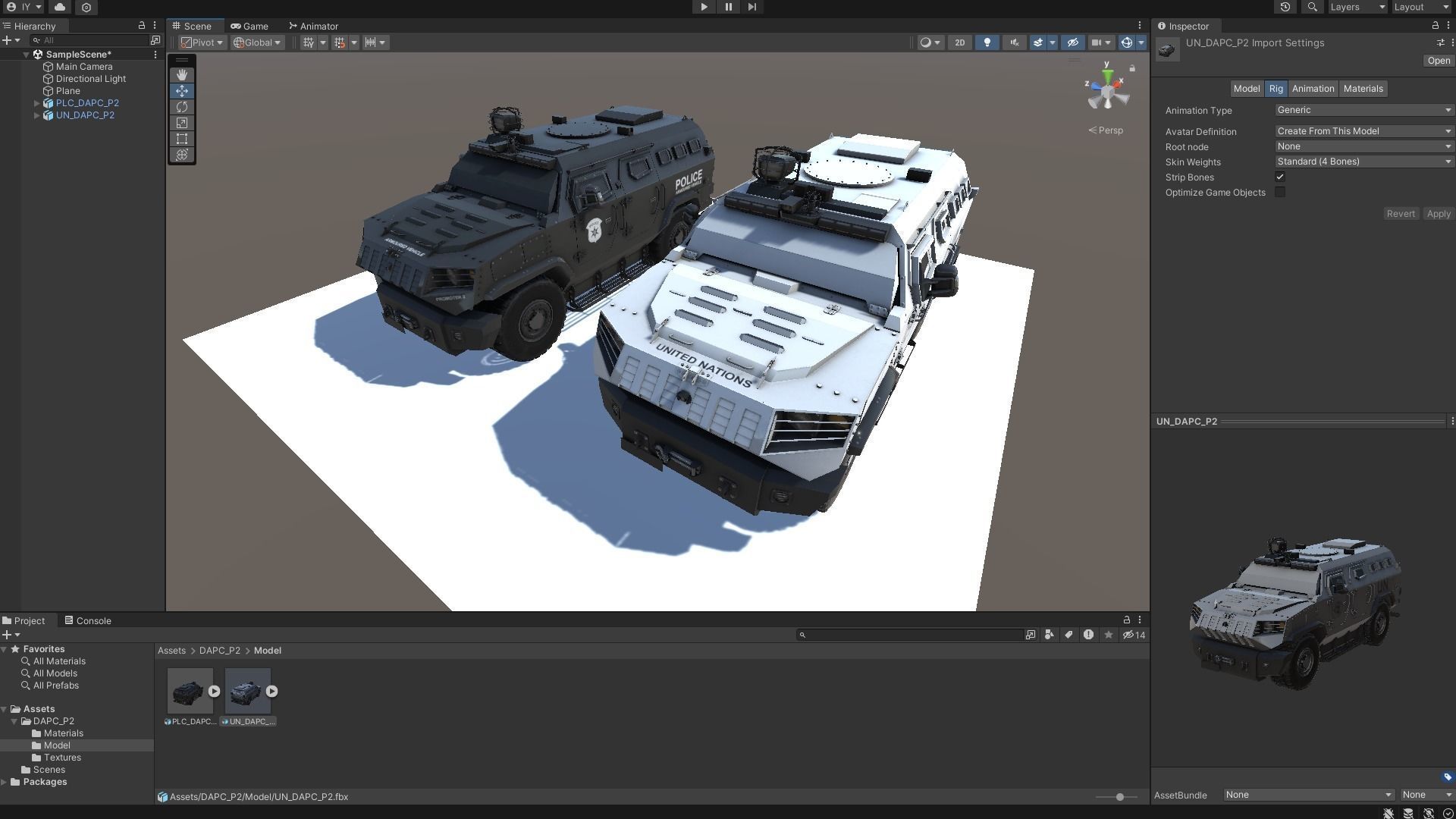This screenshot has height=819, width=1456.
Task: Click the Pause button
Action: [728, 7]
